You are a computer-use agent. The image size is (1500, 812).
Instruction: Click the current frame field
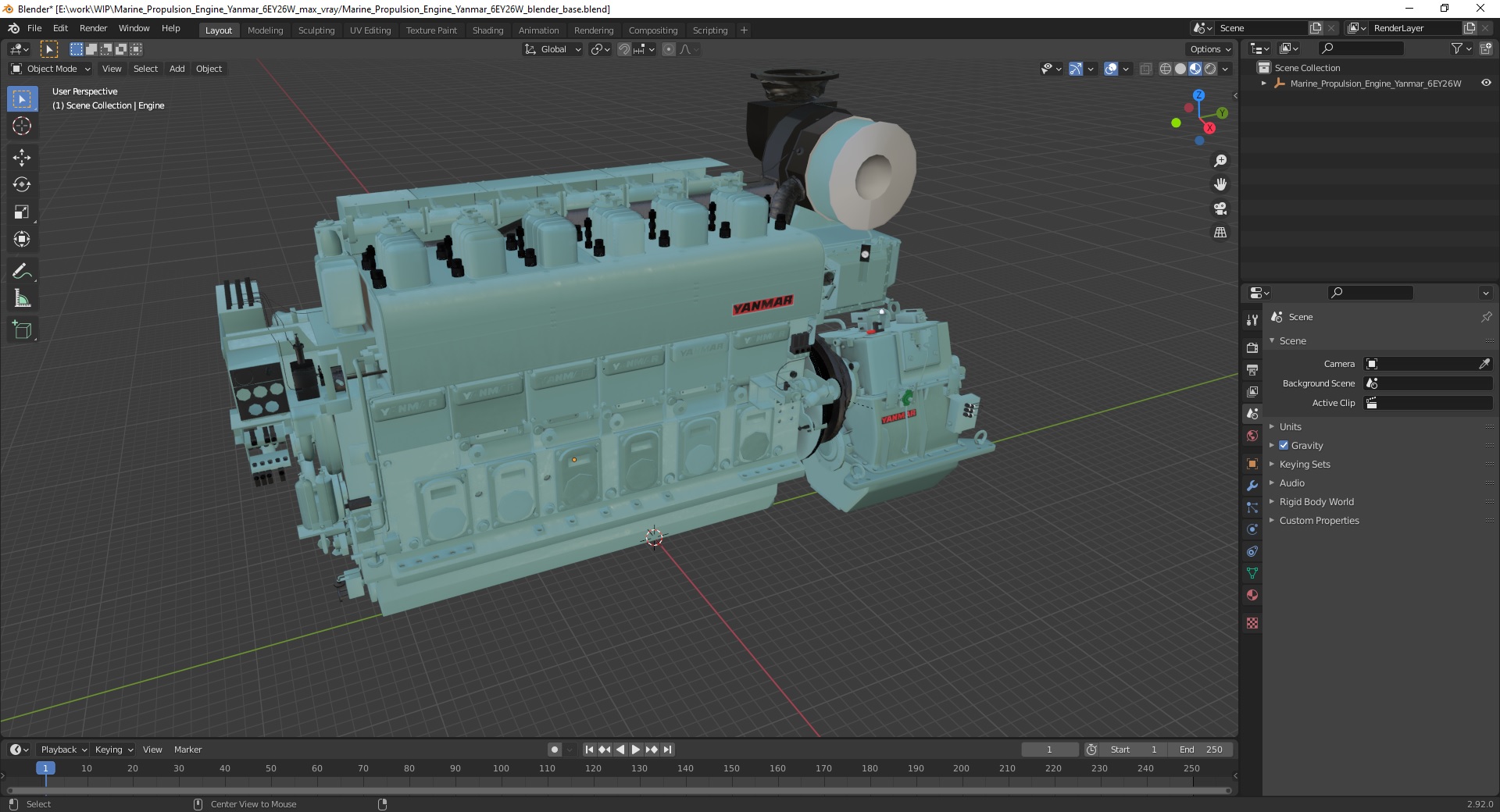pyautogui.click(x=1049, y=750)
